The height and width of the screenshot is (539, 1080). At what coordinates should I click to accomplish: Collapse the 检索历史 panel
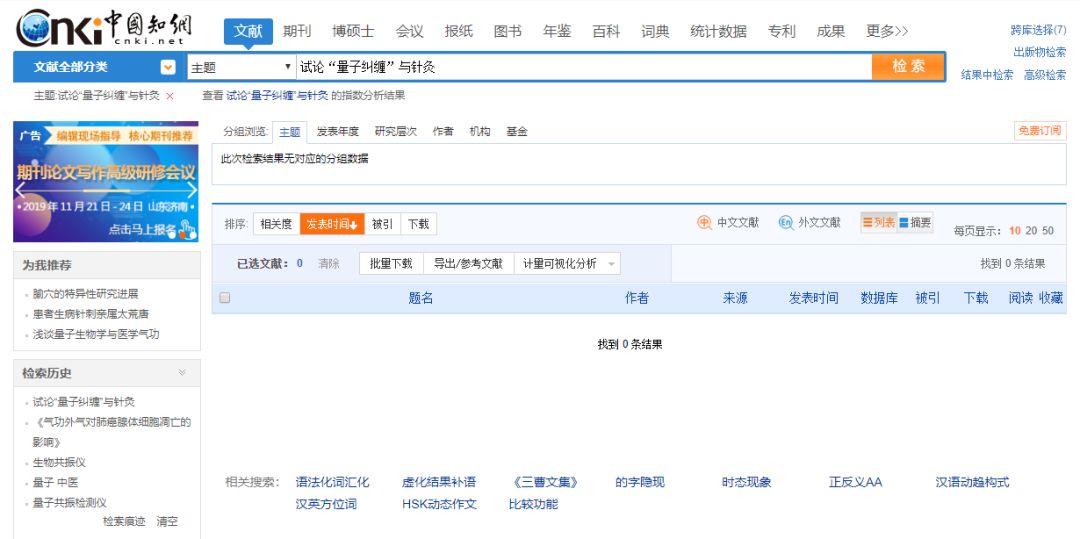pos(182,373)
